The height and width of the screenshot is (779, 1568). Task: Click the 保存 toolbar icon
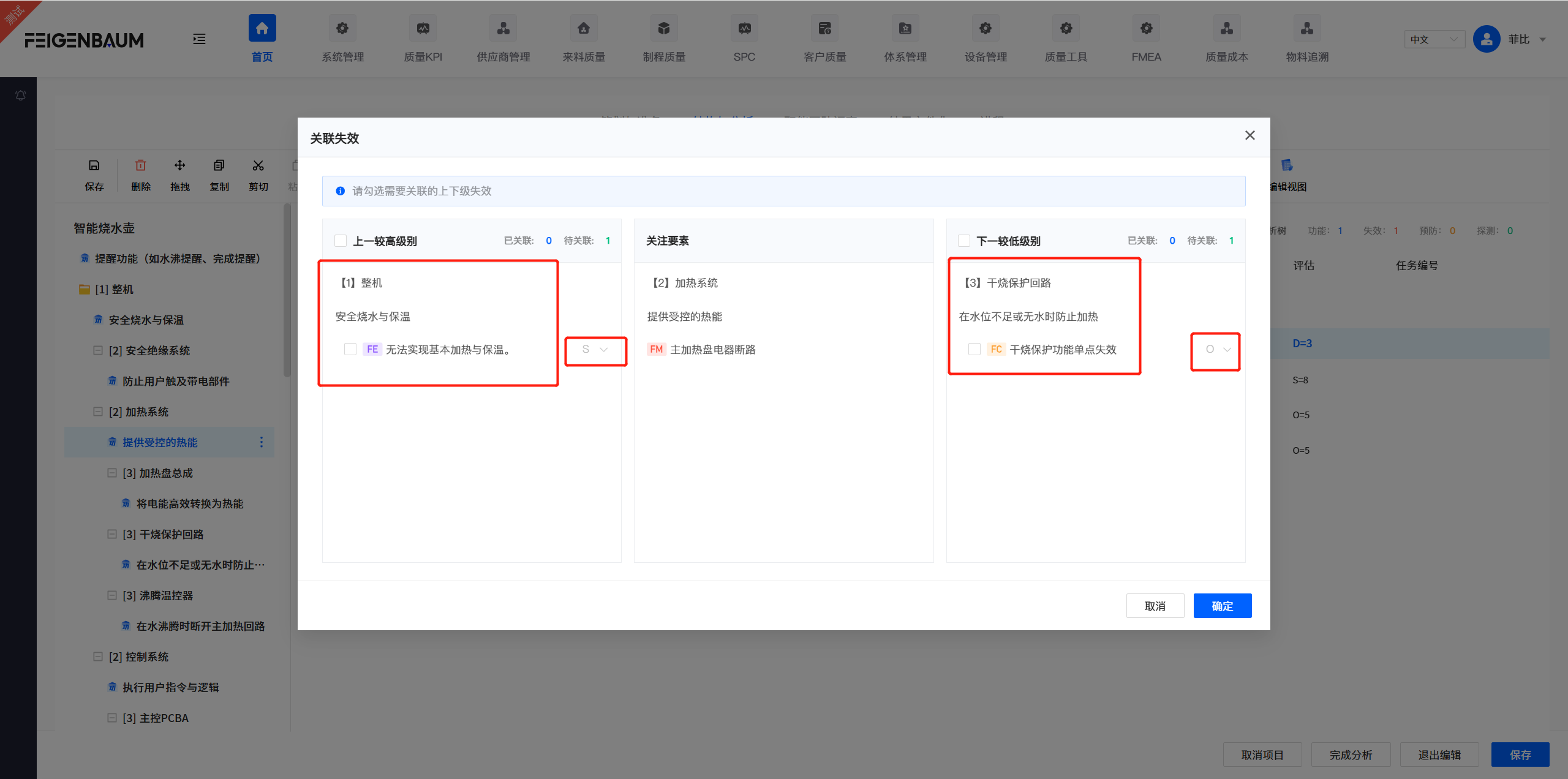pos(94,173)
